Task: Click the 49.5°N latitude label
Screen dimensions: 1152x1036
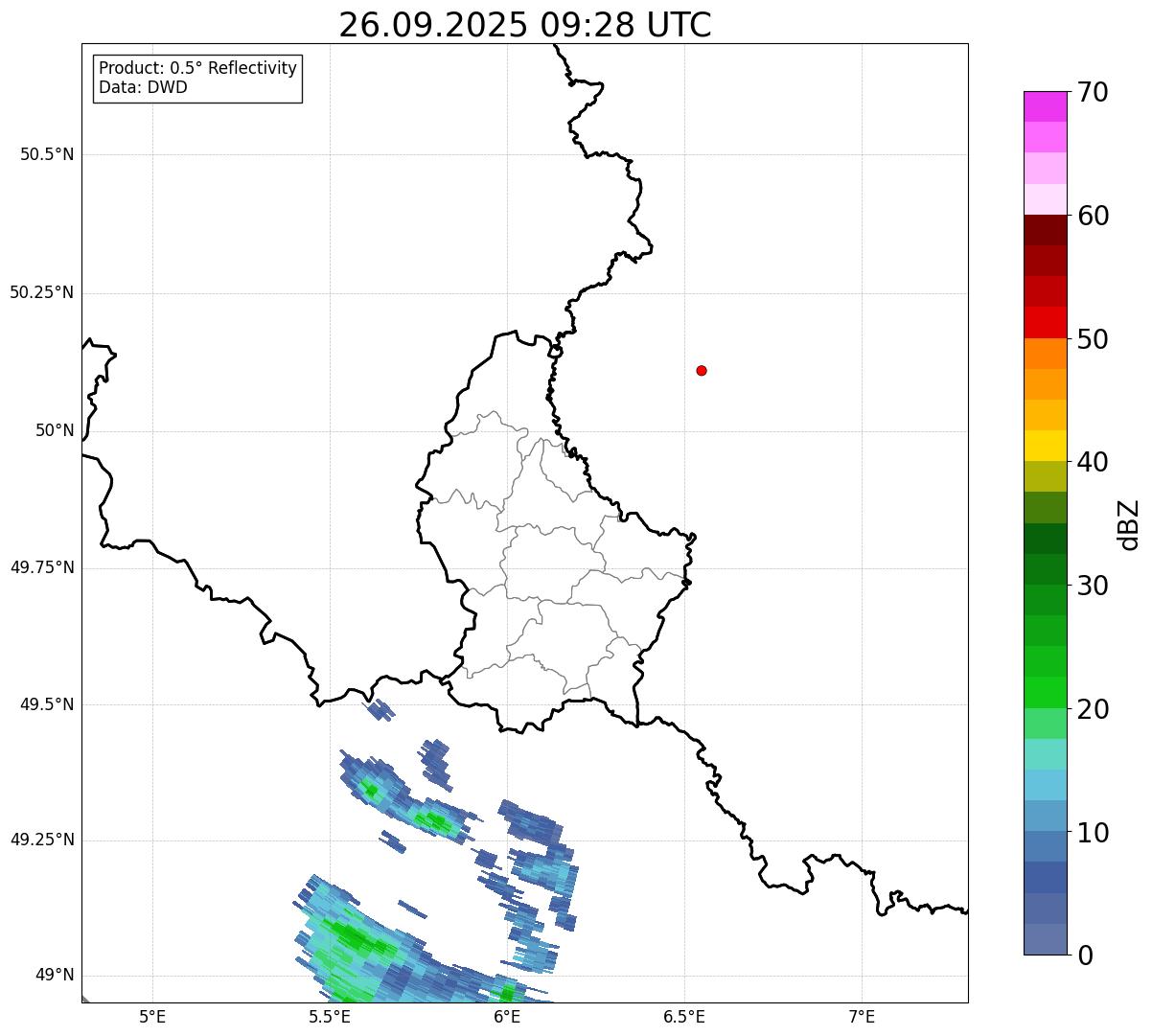Action: pos(47,704)
